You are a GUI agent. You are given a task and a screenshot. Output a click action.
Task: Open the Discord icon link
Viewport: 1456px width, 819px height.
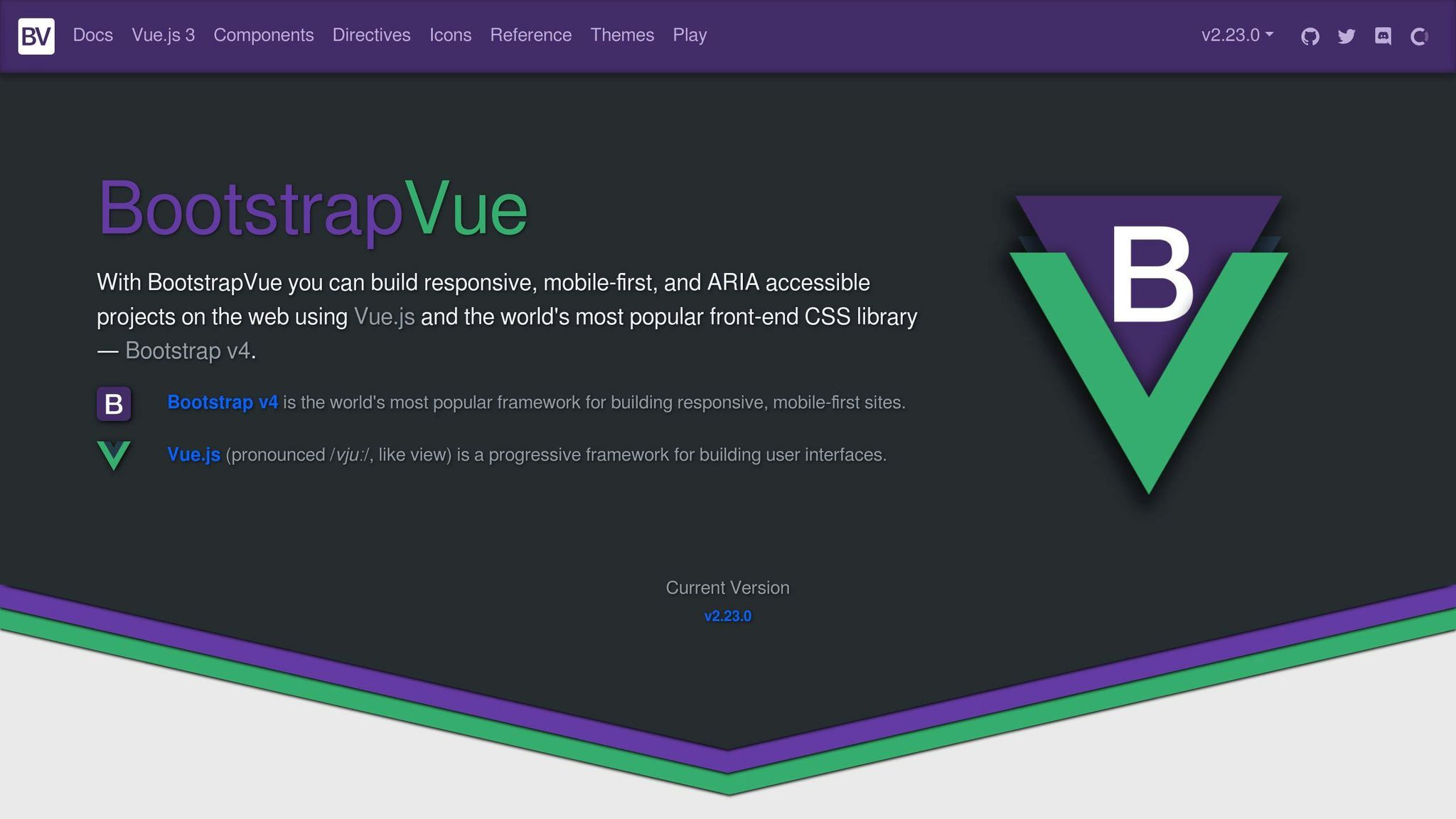(x=1383, y=36)
